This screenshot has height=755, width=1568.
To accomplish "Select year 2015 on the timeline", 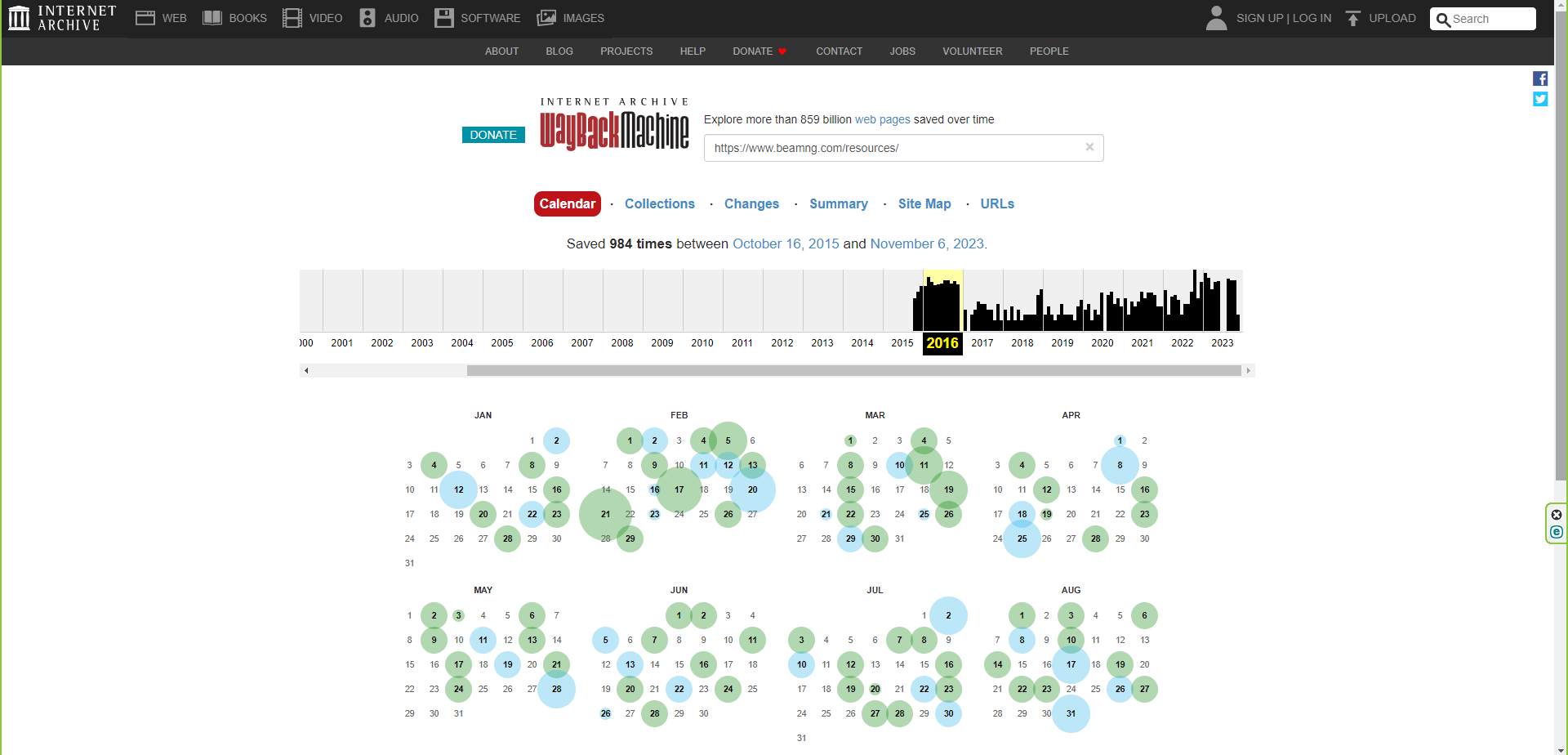I will tap(902, 343).
